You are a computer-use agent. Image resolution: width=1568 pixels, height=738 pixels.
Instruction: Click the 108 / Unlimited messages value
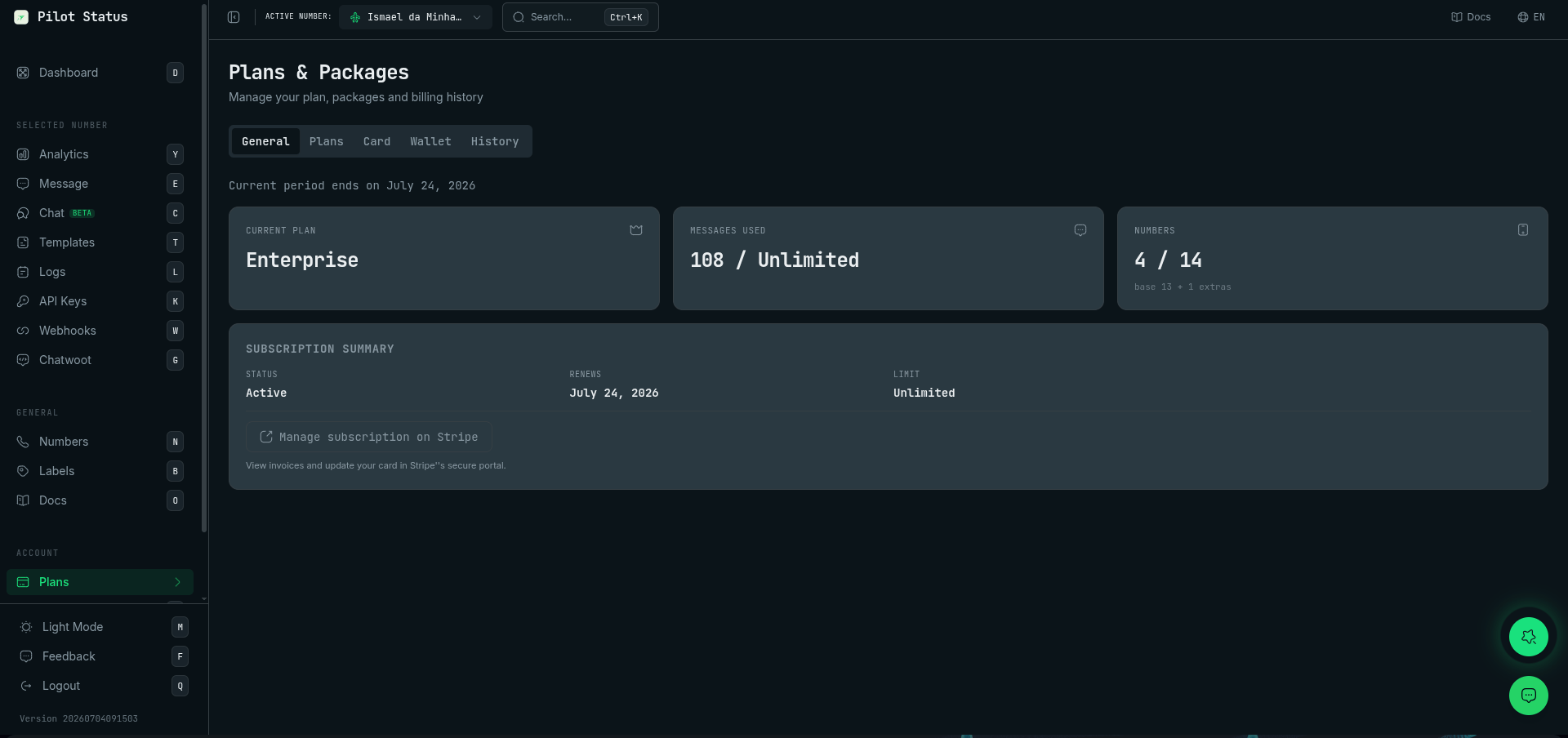tap(774, 260)
